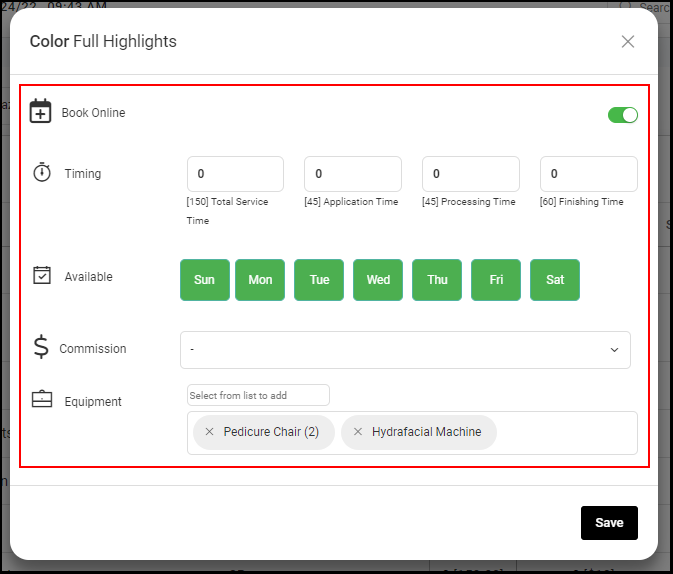The image size is (673, 574).
Task: Click the Equipment briefcase icon
Action: (x=42, y=399)
